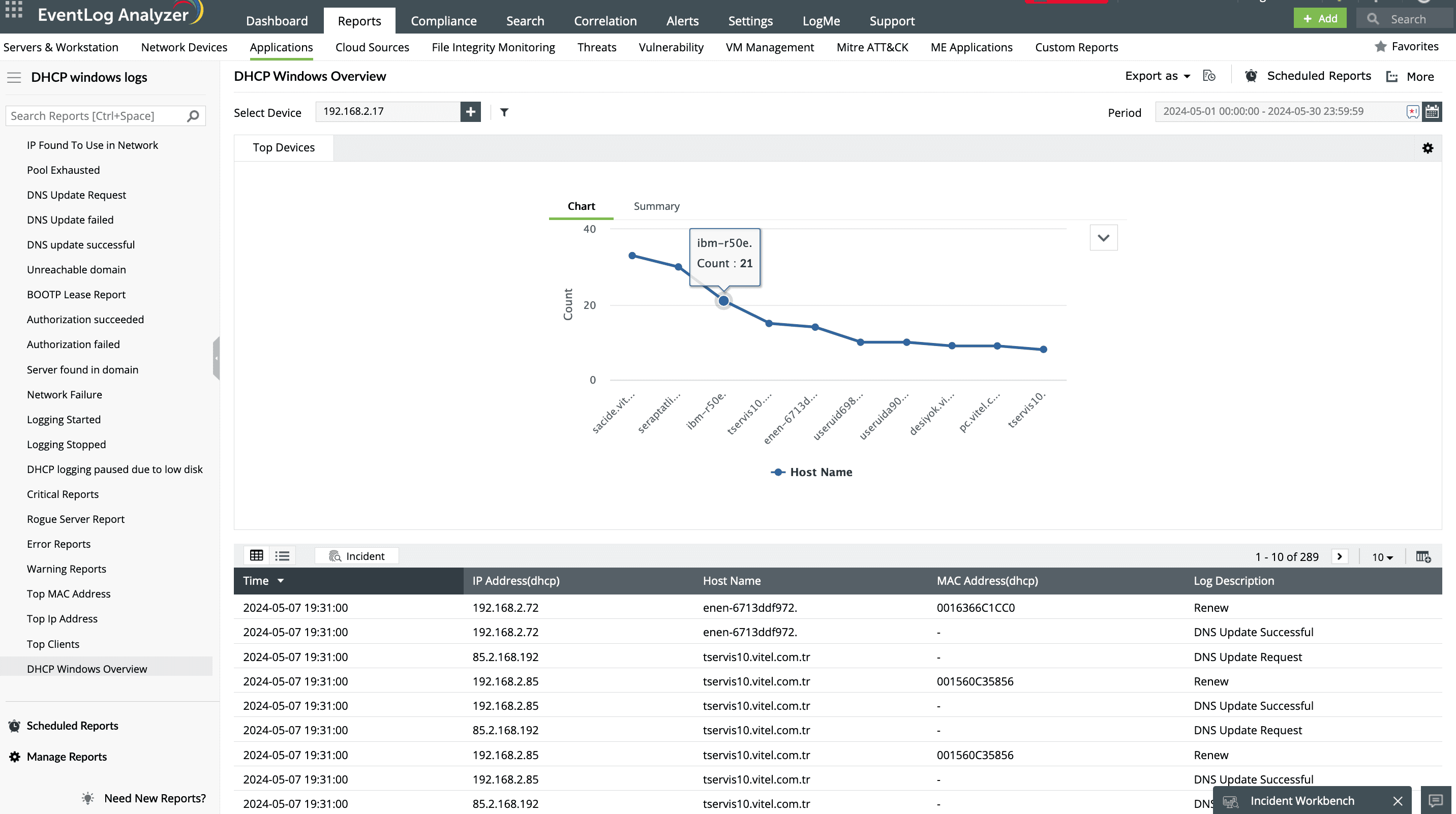Open rows per page dropdown showing 10
The width and height of the screenshot is (1456, 814).
pyautogui.click(x=1382, y=557)
